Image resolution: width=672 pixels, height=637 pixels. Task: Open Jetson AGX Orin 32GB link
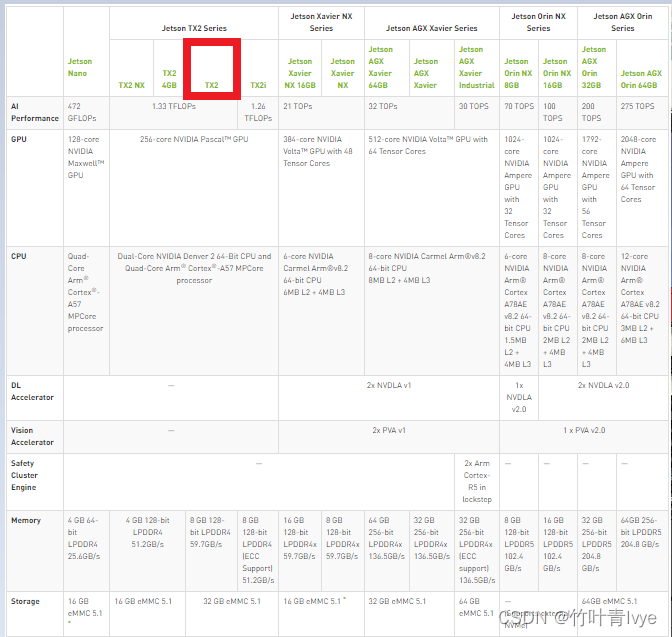tap(594, 67)
